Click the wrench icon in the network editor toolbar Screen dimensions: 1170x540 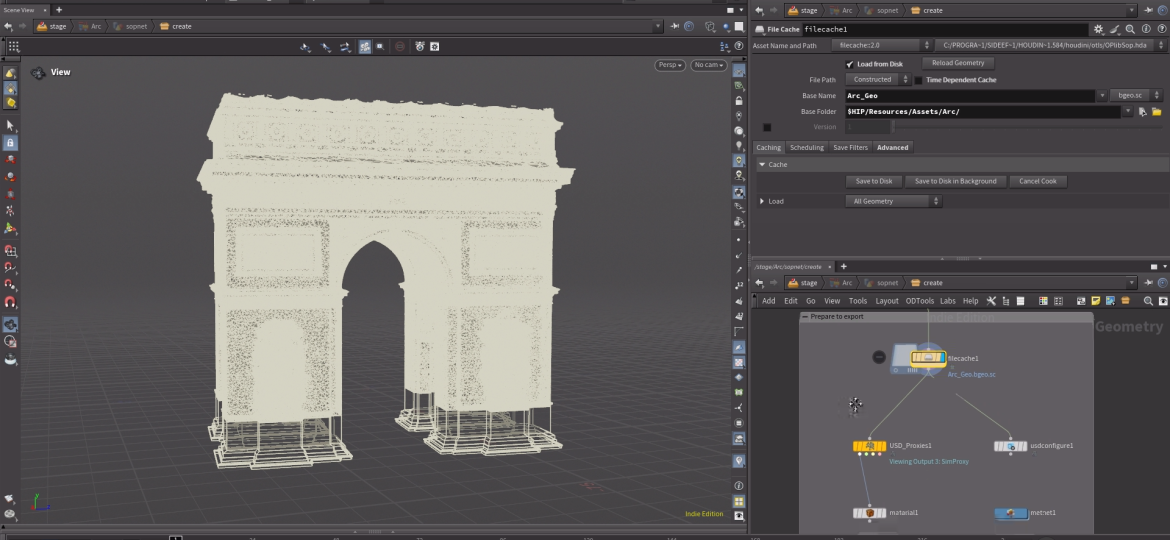(x=991, y=301)
